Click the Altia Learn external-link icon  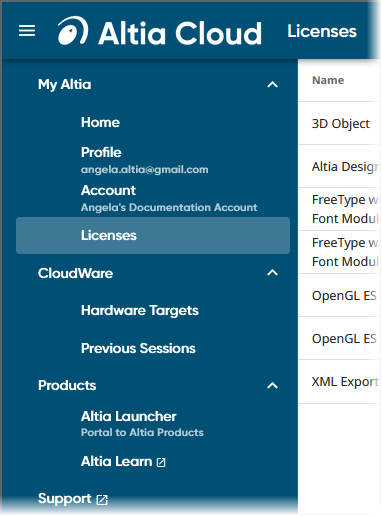tap(161, 462)
